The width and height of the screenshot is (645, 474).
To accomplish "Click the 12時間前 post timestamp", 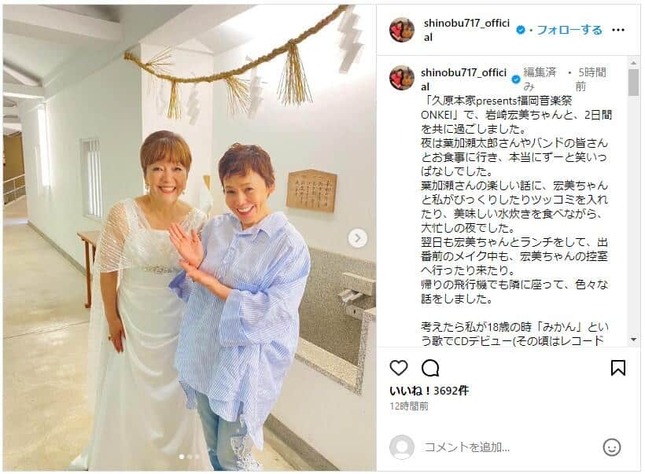I will (409, 407).
